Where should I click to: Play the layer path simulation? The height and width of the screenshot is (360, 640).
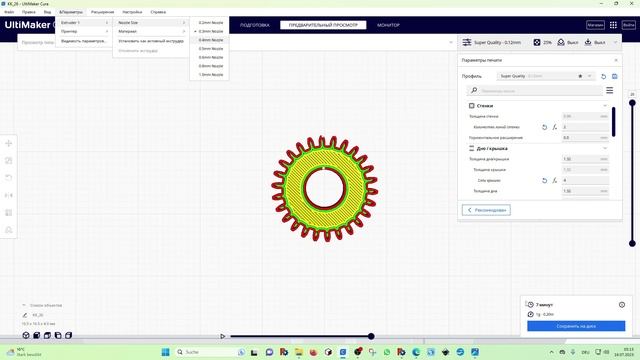click(222, 336)
